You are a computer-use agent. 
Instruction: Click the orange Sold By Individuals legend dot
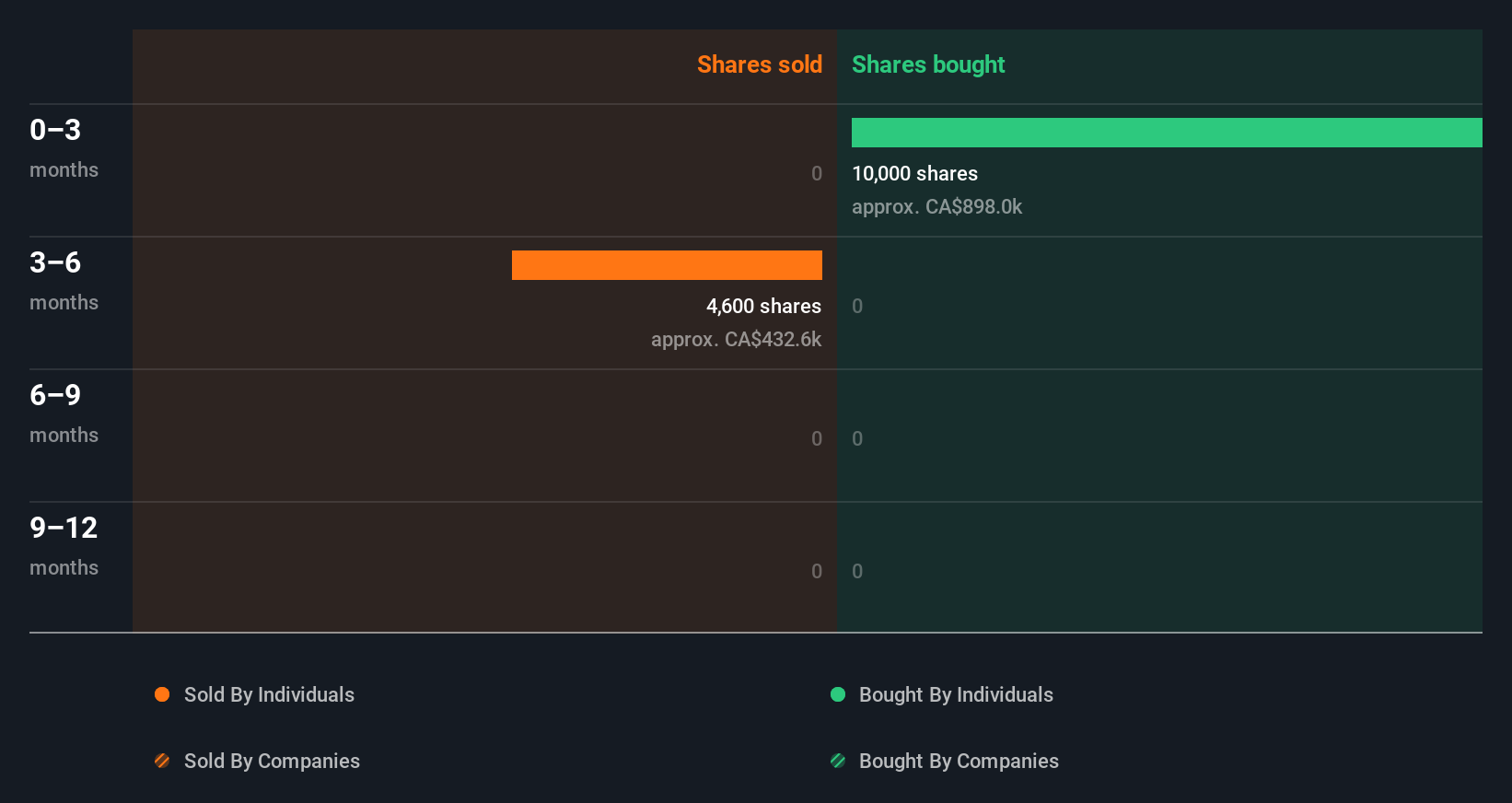162,694
